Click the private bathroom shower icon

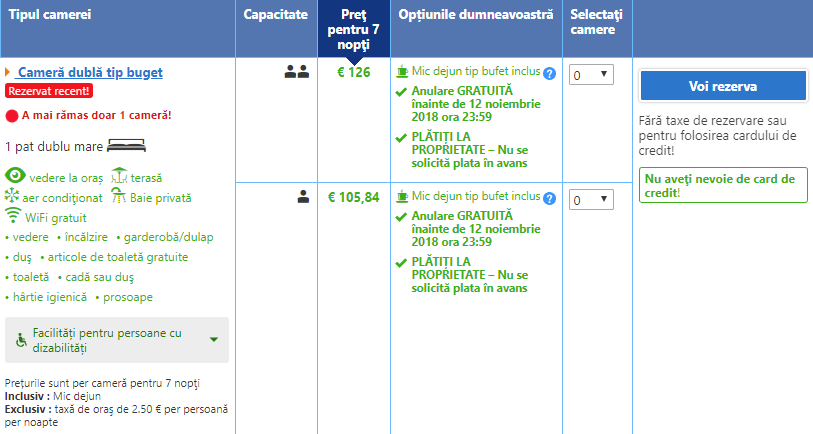(118, 197)
